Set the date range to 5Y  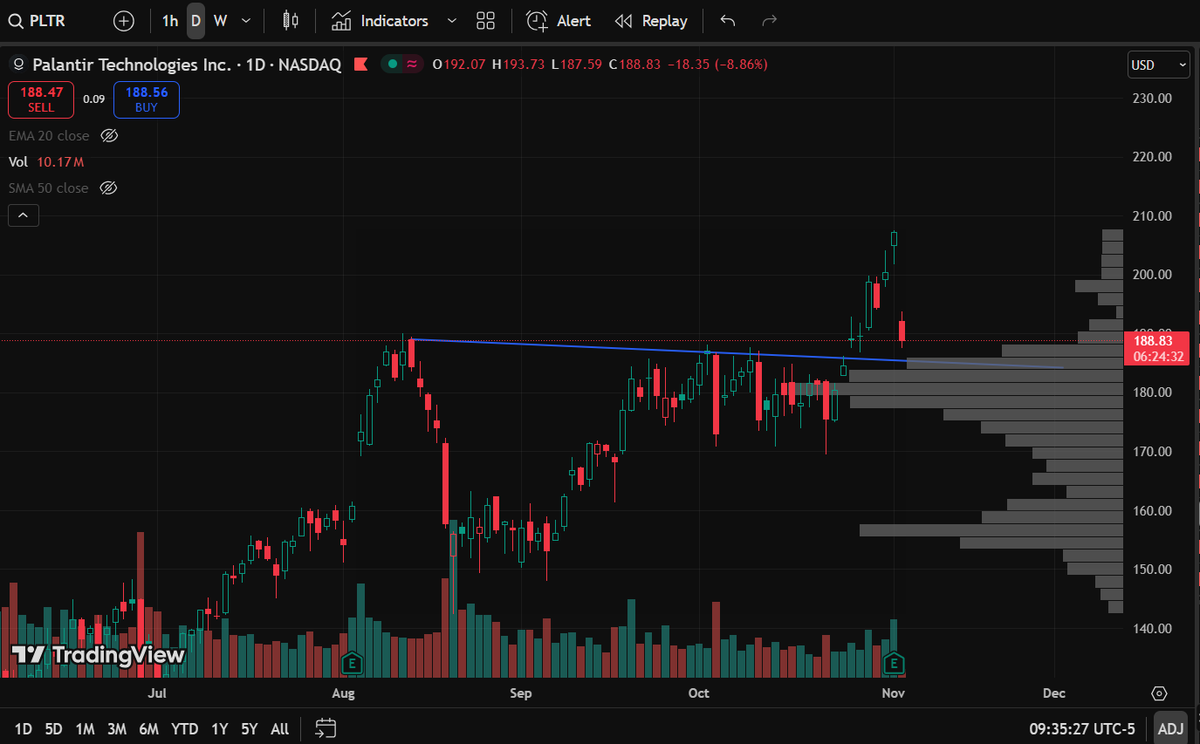(249, 729)
